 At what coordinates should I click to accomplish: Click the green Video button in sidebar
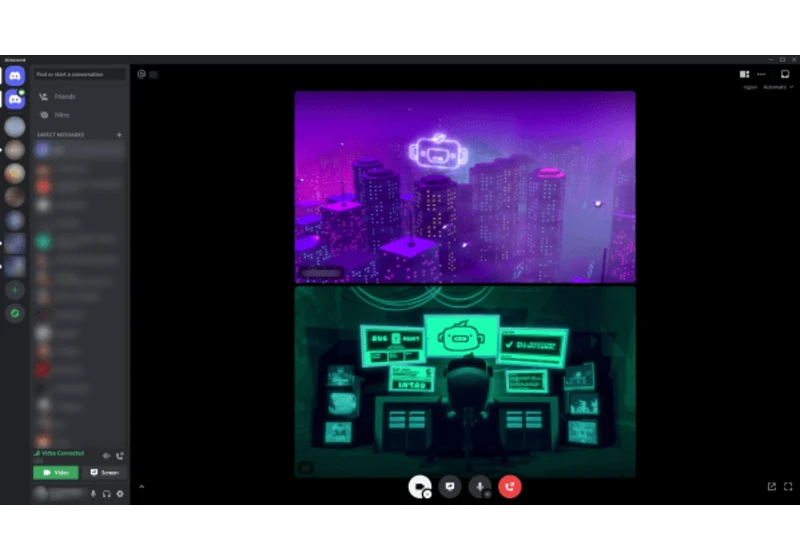point(56,473)
